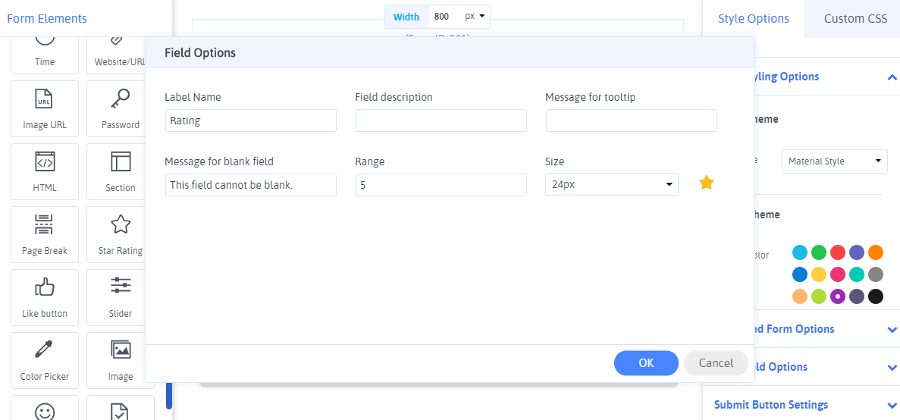The image size is (900, 420).
Task: Select the red color swatch
Action: (837, 252)
